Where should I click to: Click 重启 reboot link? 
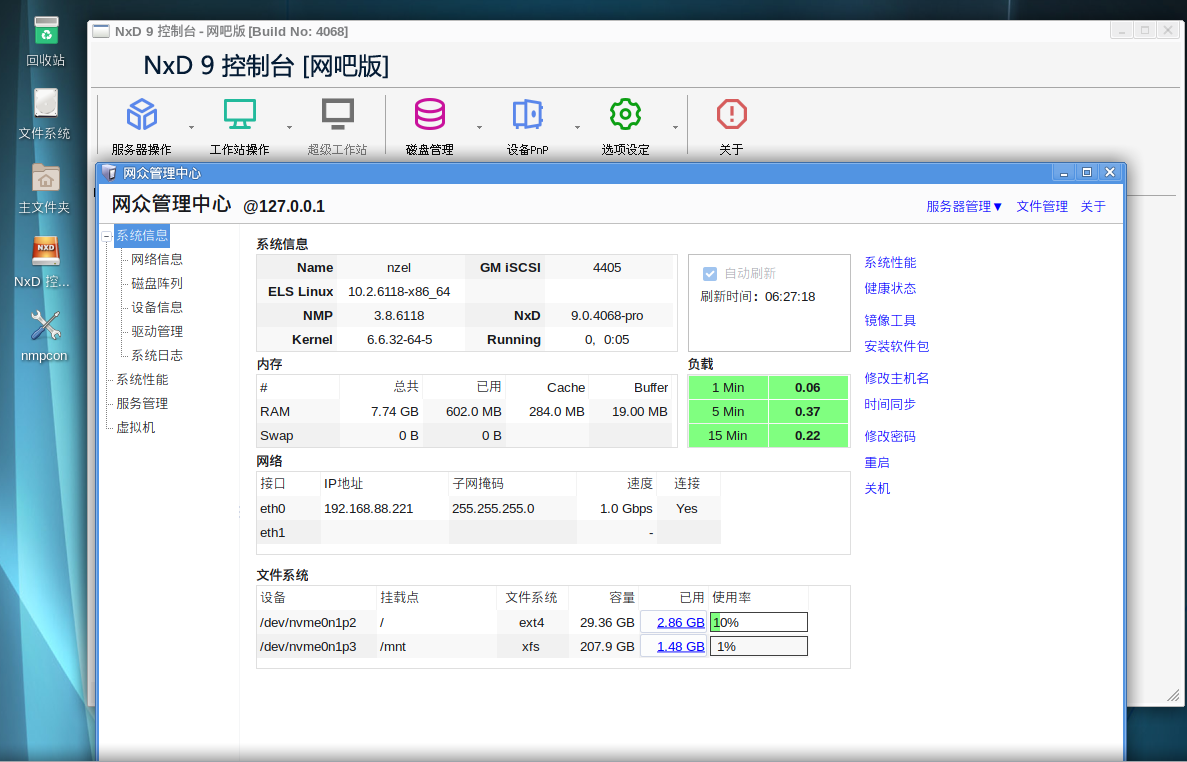point(877,462)
